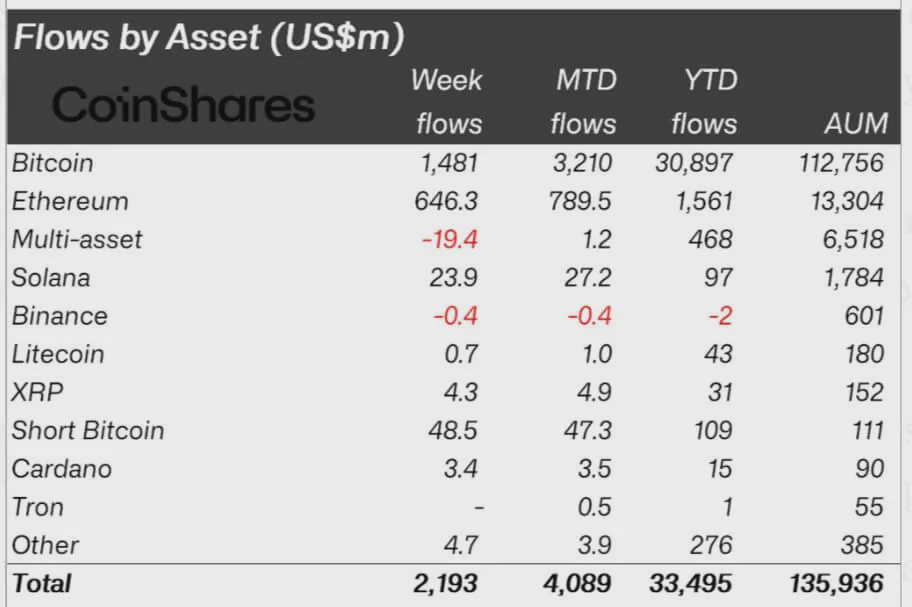Click the Multi-asset row label
912x607 pixels.
[77, 239]
